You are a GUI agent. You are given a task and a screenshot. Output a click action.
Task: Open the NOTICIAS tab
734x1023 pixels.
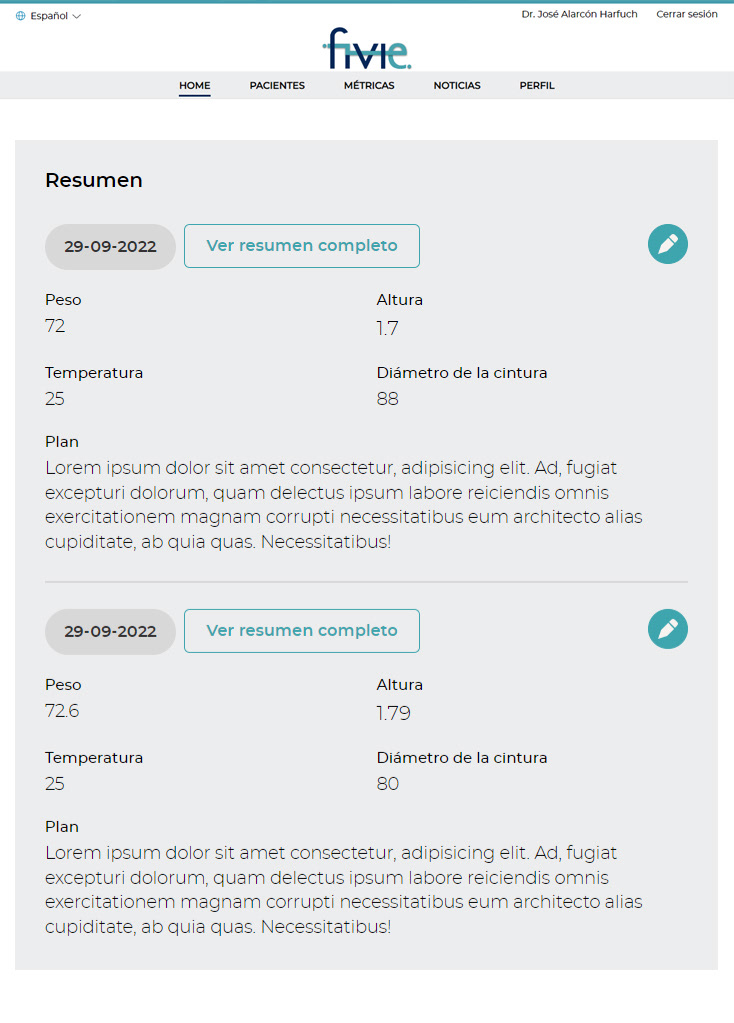457,85
